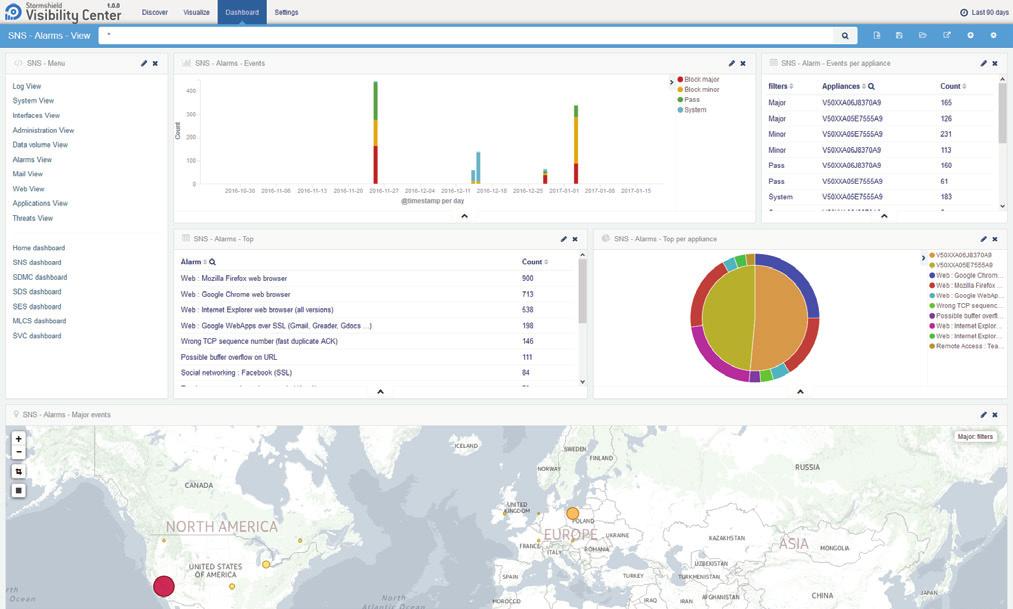The width and height of the screenshot is (1013, 609).
Task: Open the Threats View link
Action: 33,218
